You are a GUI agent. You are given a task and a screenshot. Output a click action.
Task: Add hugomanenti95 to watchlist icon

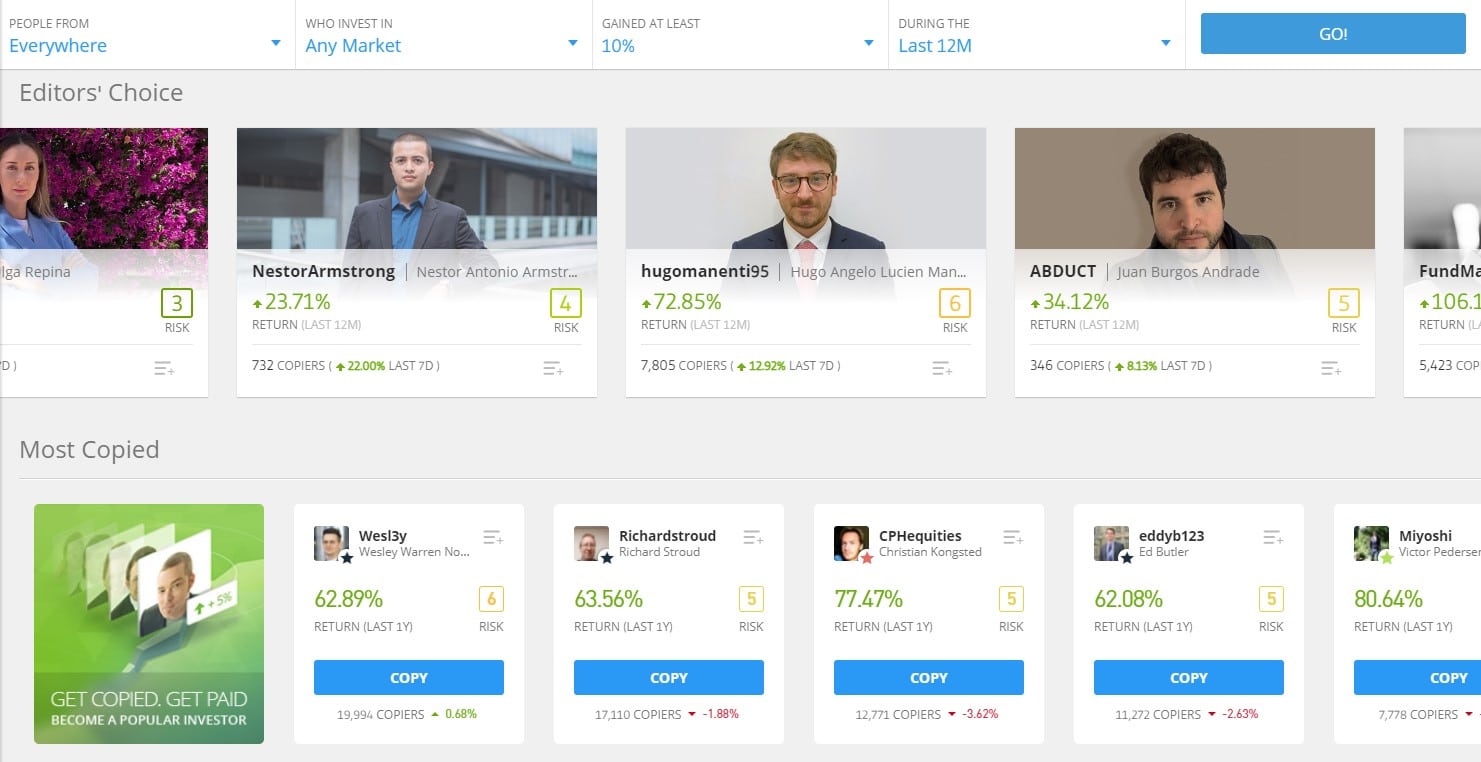942,368
